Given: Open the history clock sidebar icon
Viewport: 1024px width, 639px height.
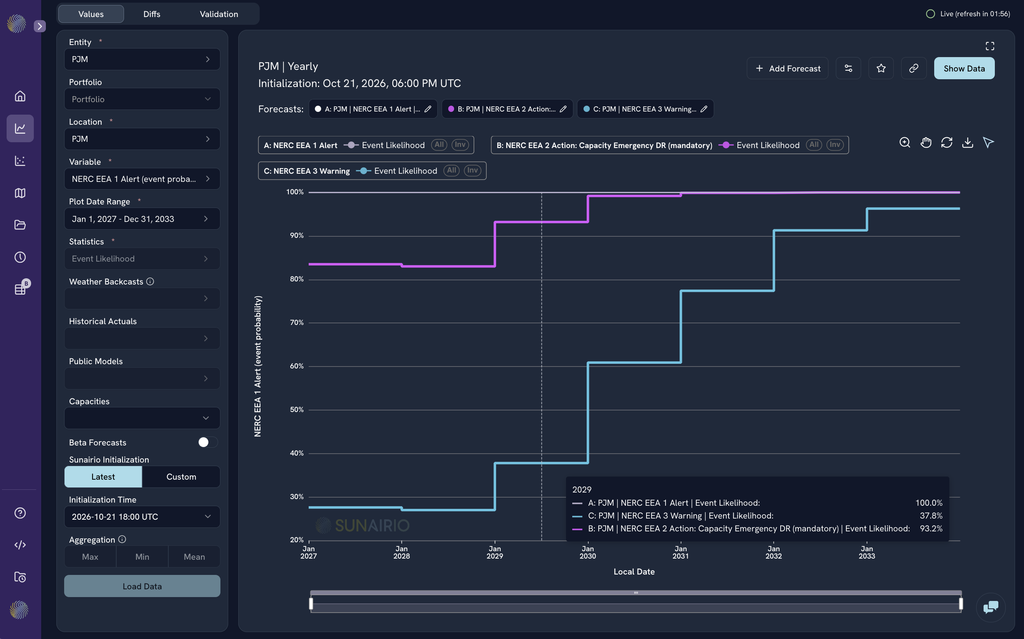Looking at the screenshot, I should [x=20, y=257].
